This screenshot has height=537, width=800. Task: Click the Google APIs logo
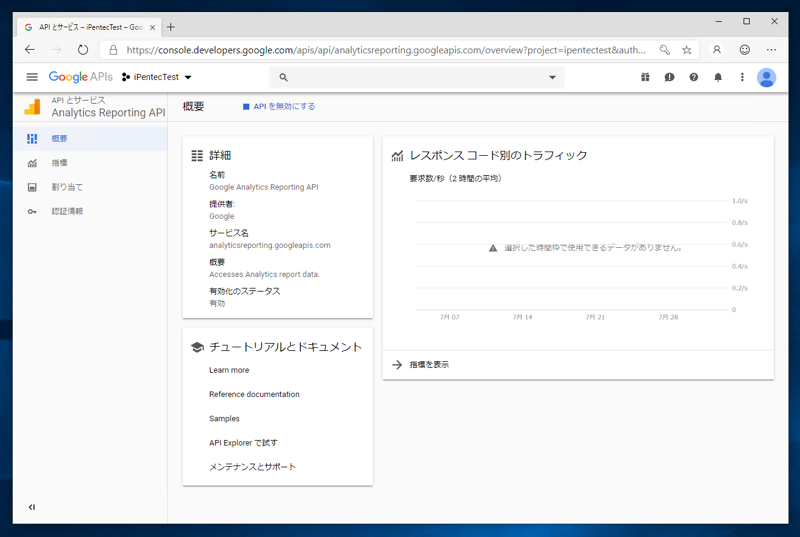coord(81,77)
